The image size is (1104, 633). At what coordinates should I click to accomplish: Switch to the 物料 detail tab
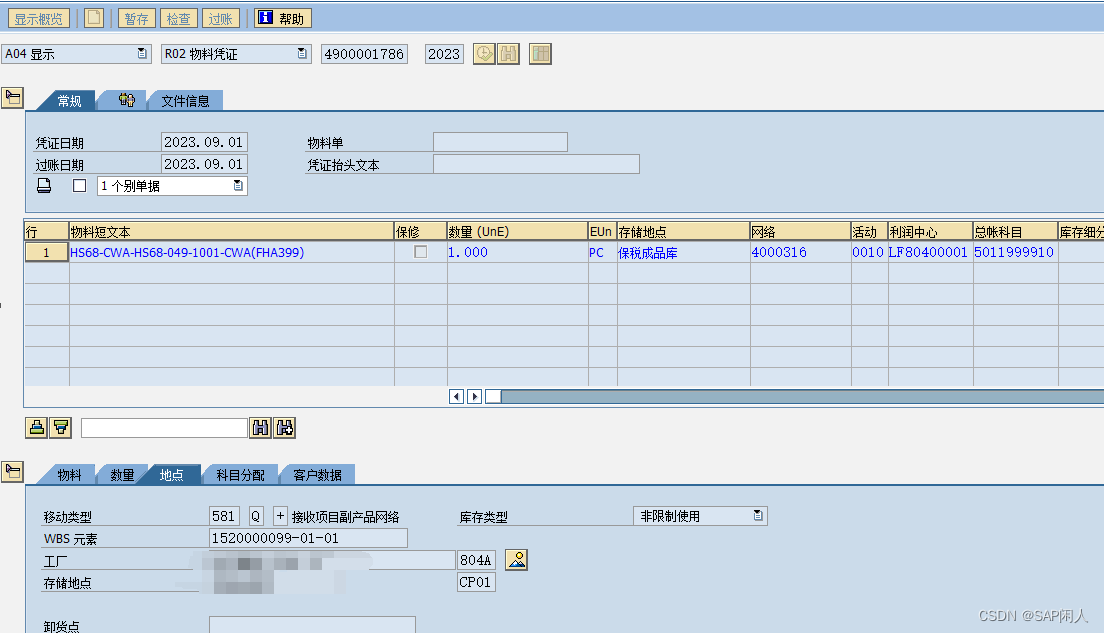click(68, 475)
